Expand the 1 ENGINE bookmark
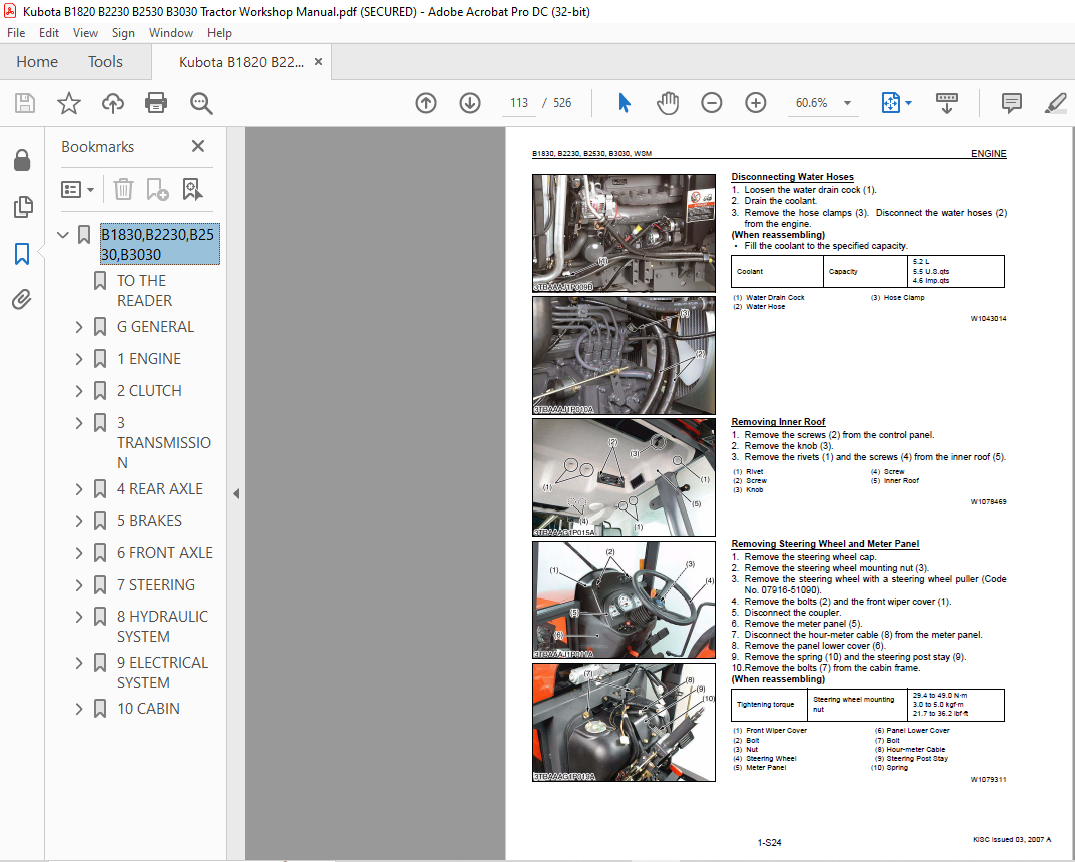 click(x=79, y=359)
